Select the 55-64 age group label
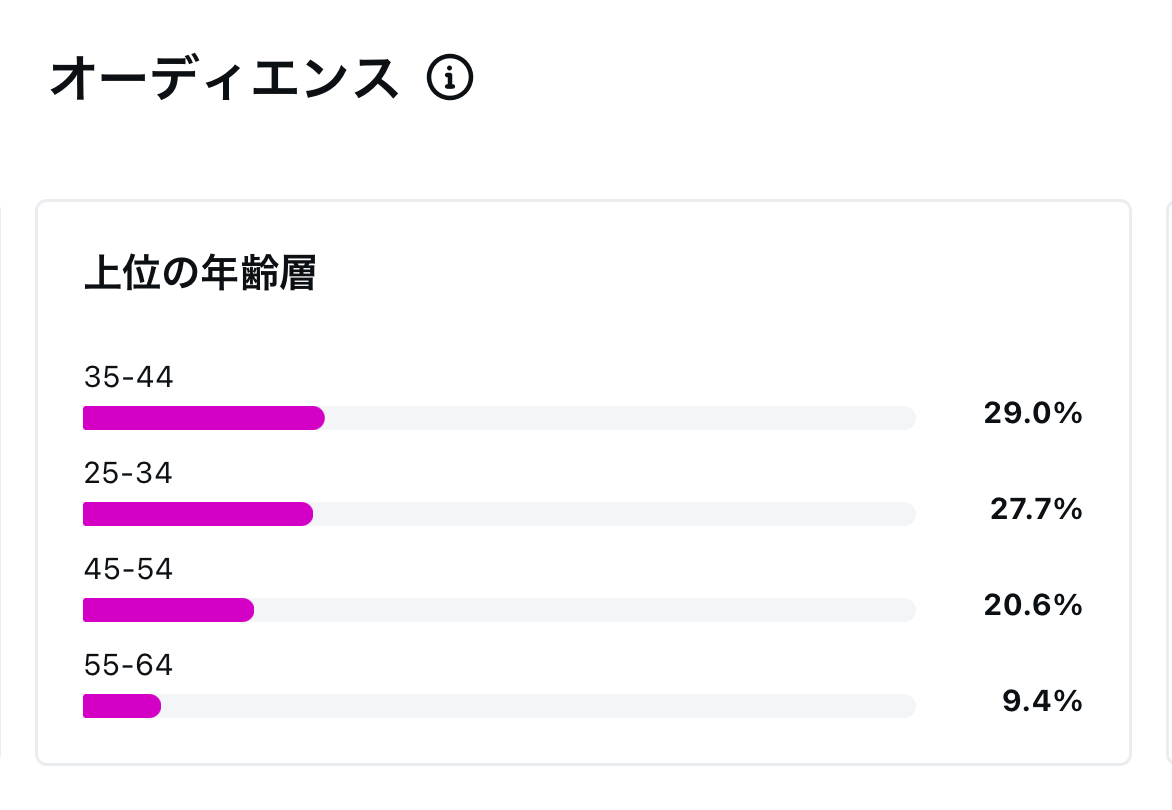Screen dimensions: 1172x810 pyautogui.click(x=129, y=665)
